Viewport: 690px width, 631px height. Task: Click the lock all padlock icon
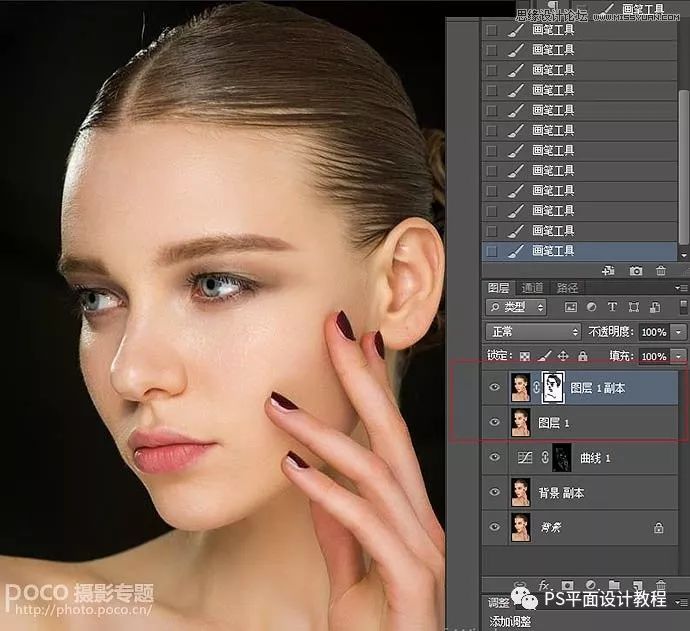click(583, 356)
